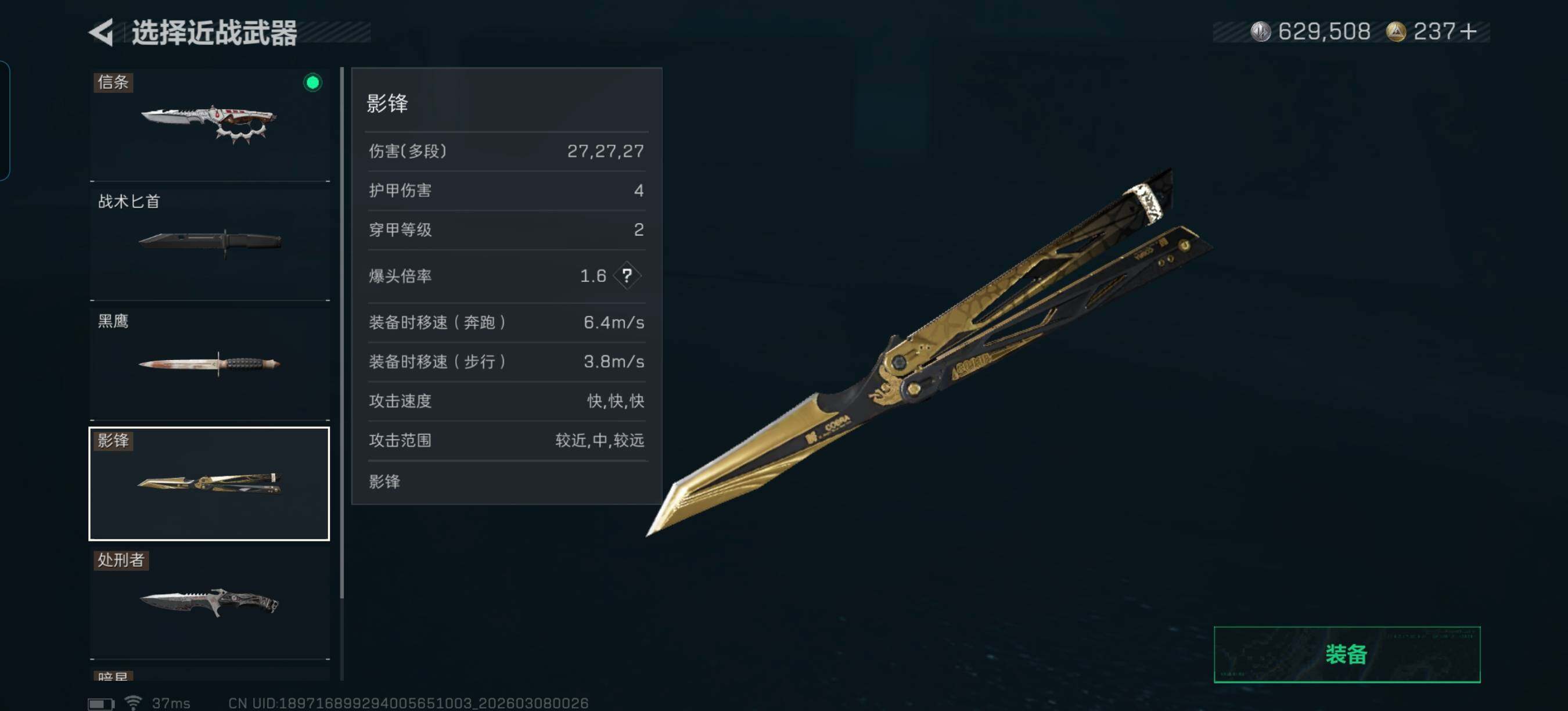
Task: Select the 处刑者 knife
Action: (x=210, y=604)
